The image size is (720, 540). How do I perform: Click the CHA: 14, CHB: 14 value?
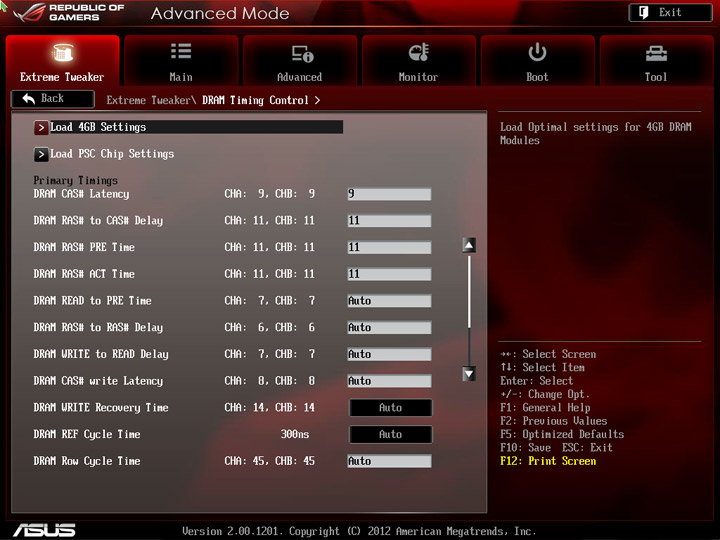[x=270, y=408]
